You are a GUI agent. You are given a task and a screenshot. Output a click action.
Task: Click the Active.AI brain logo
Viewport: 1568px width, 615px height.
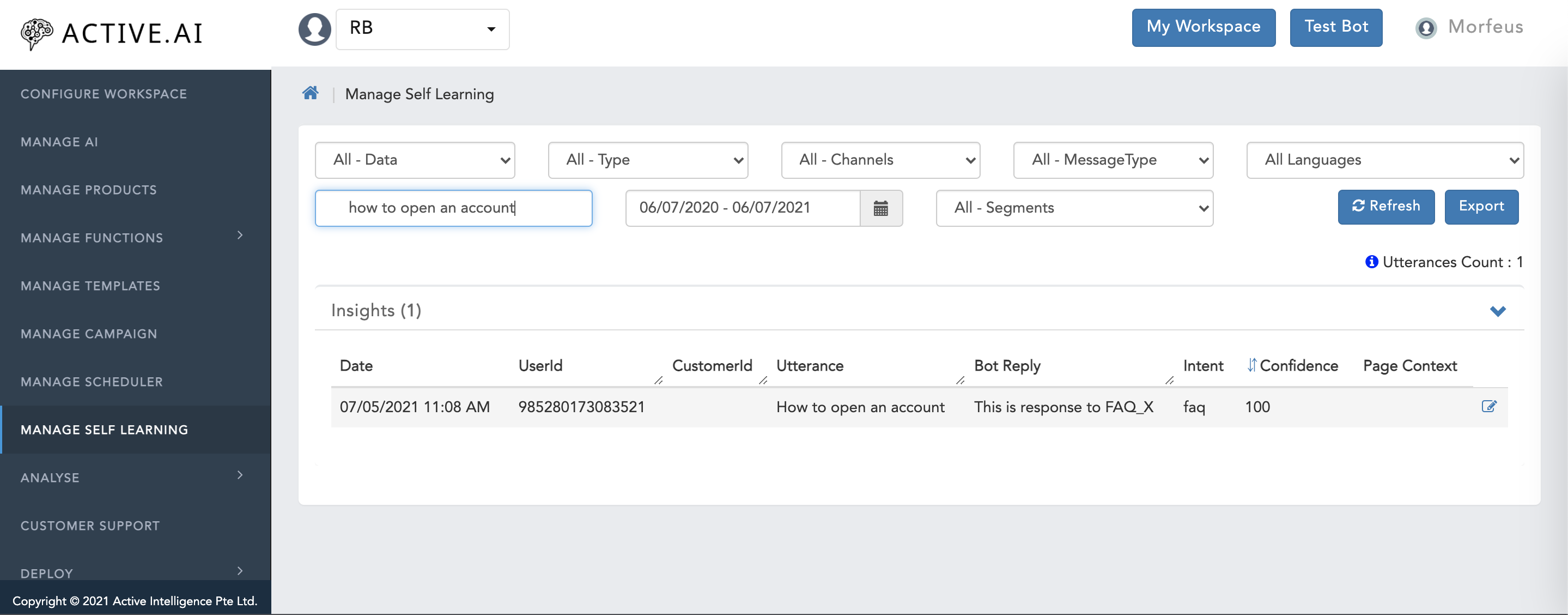coord(37,33)
